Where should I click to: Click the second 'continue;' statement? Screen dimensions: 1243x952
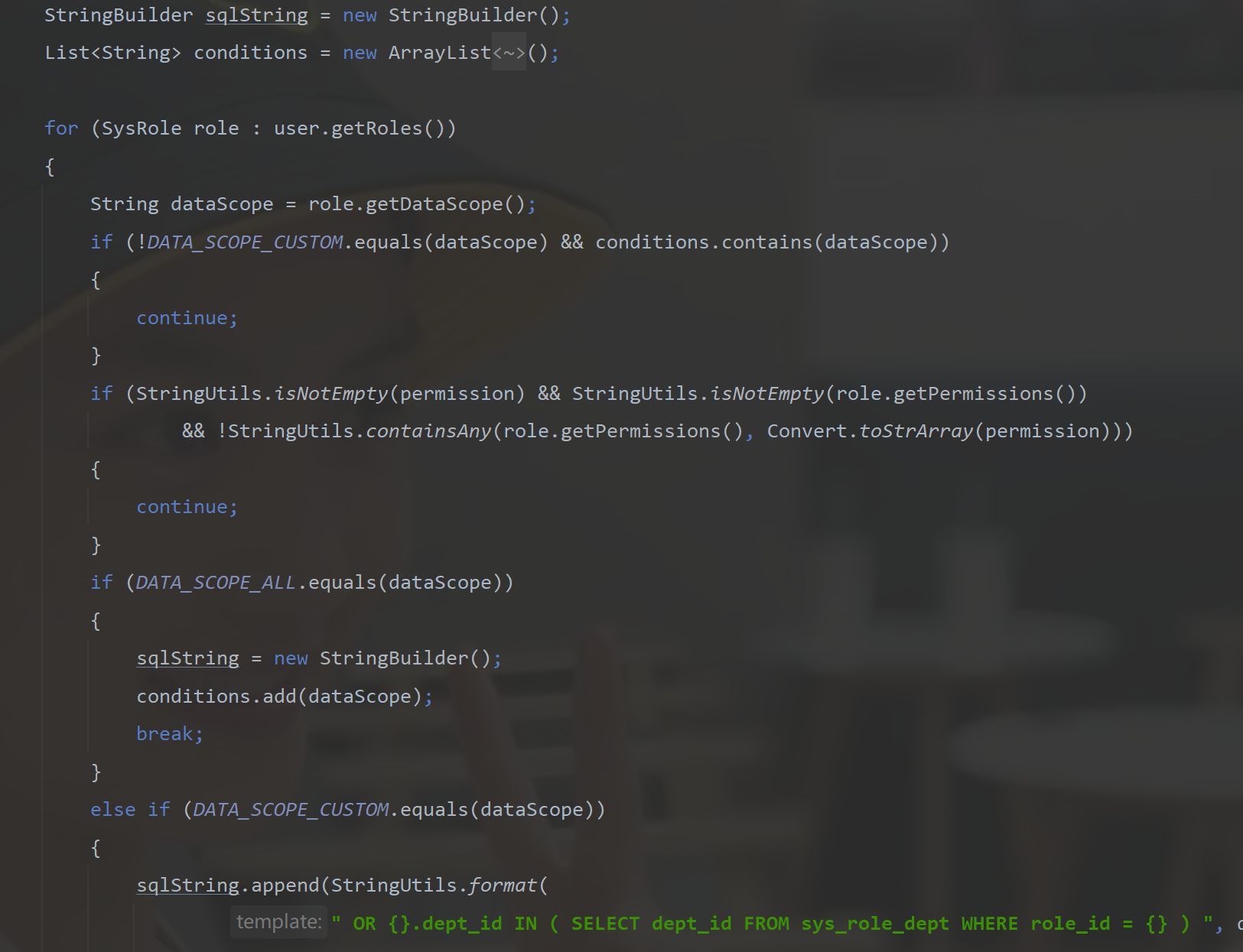[x=187, y=507]
